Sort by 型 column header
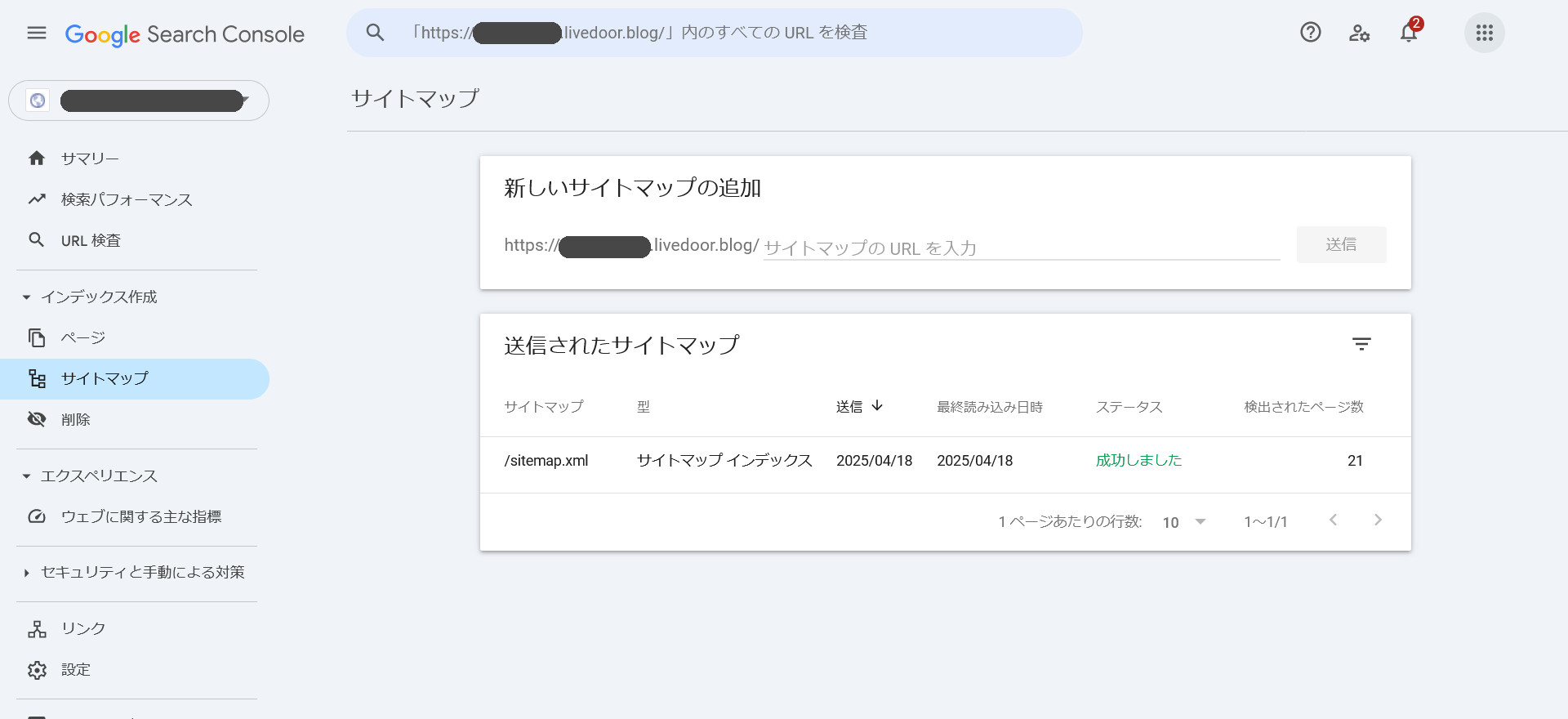The image size is (1568, 719). 644,407
